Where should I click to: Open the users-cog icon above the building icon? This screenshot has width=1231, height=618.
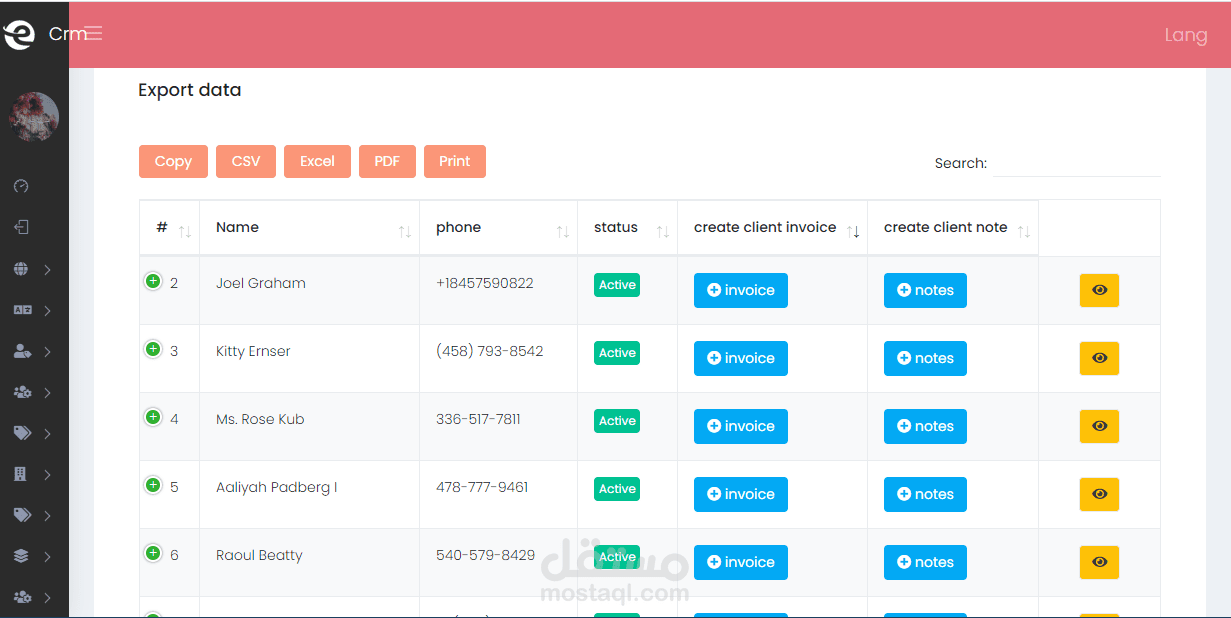point(22,392)
